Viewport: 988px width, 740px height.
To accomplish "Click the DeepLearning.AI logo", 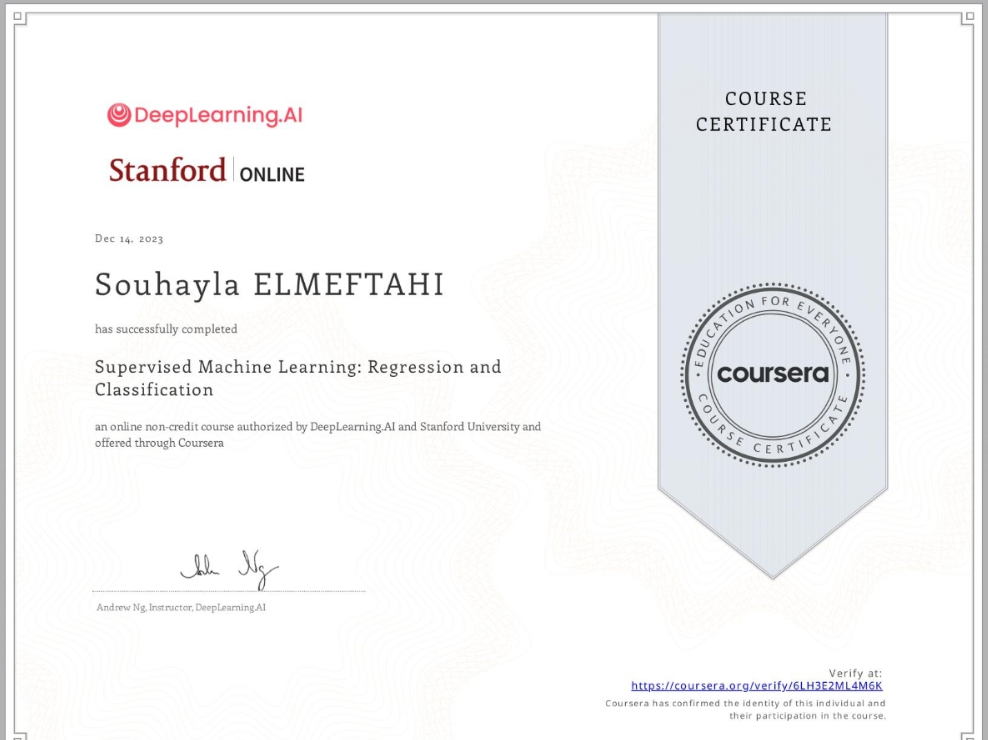I will click(205, 115).
